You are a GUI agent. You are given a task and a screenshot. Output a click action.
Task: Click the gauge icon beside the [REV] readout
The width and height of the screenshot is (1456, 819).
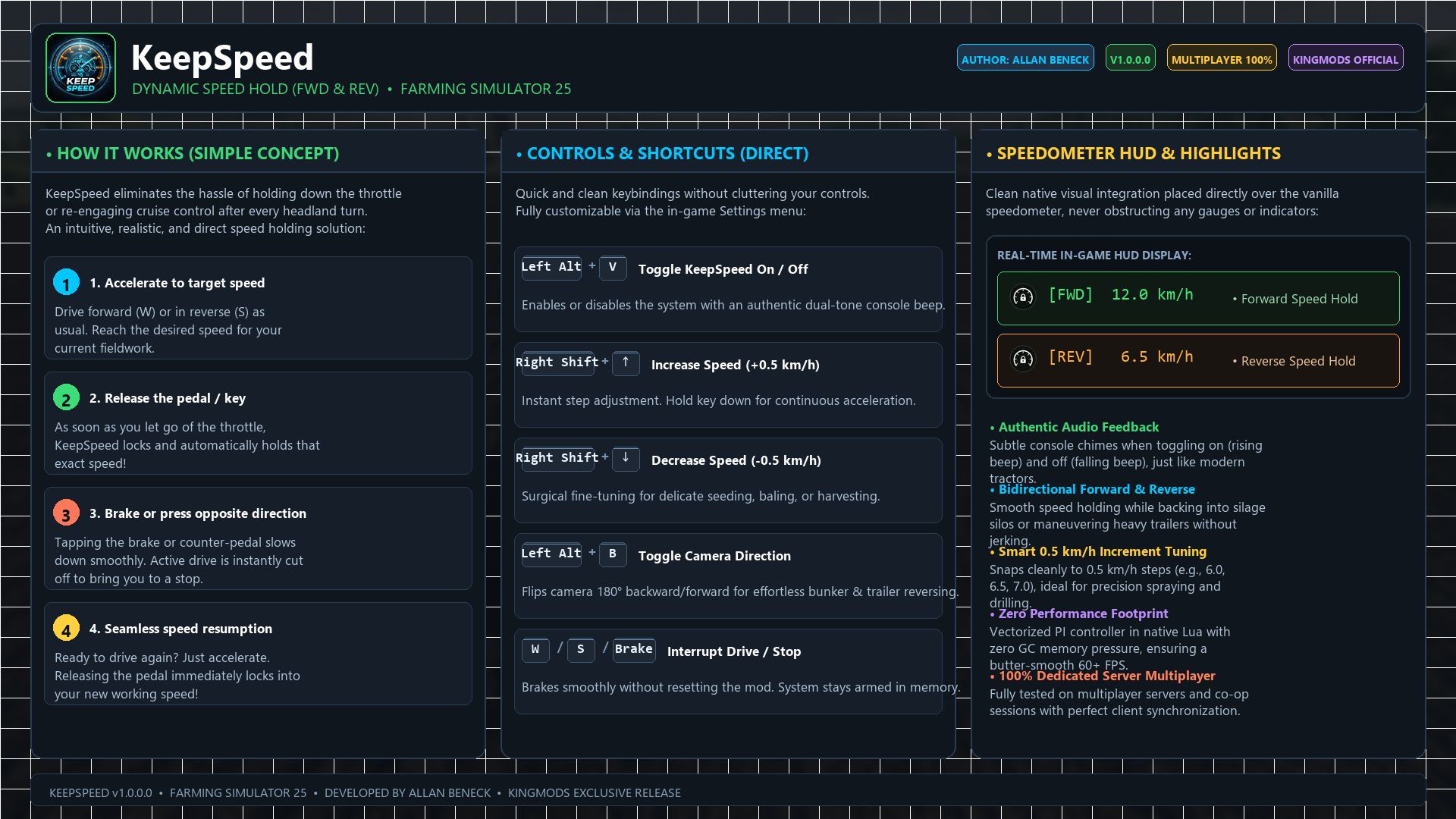coord(1023,359)
